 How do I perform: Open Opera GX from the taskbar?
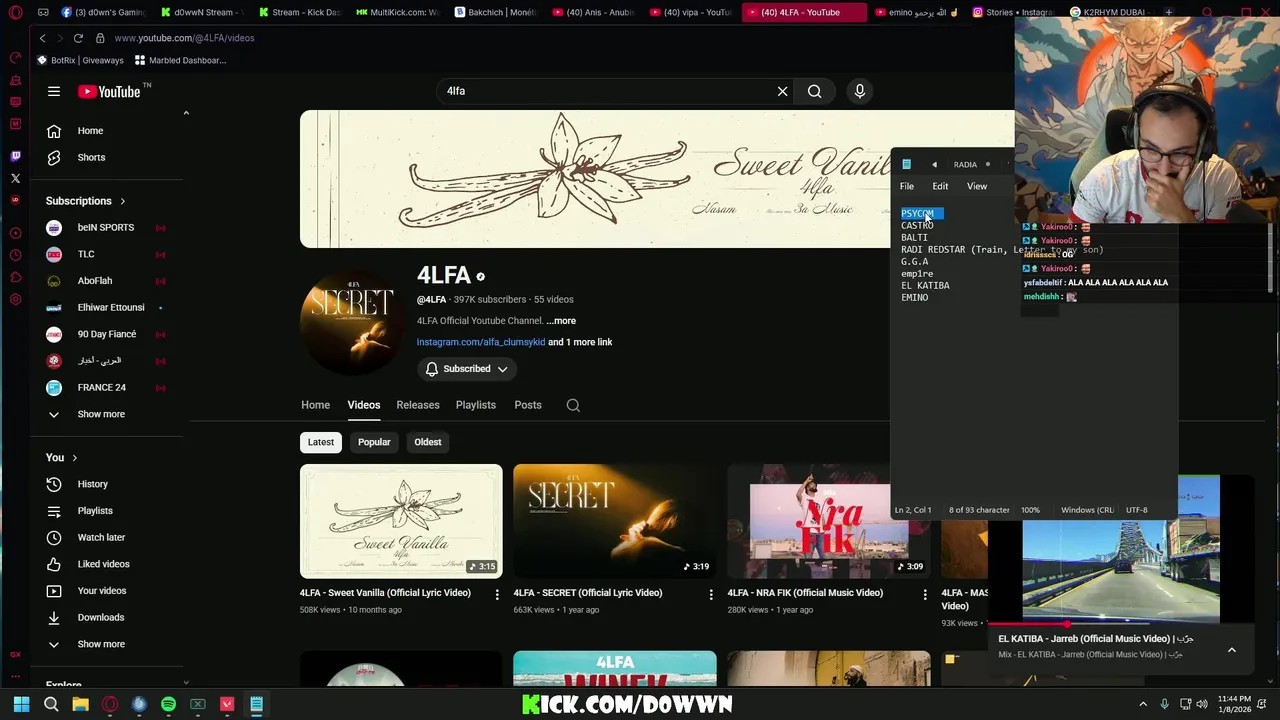tap(110, 704)
